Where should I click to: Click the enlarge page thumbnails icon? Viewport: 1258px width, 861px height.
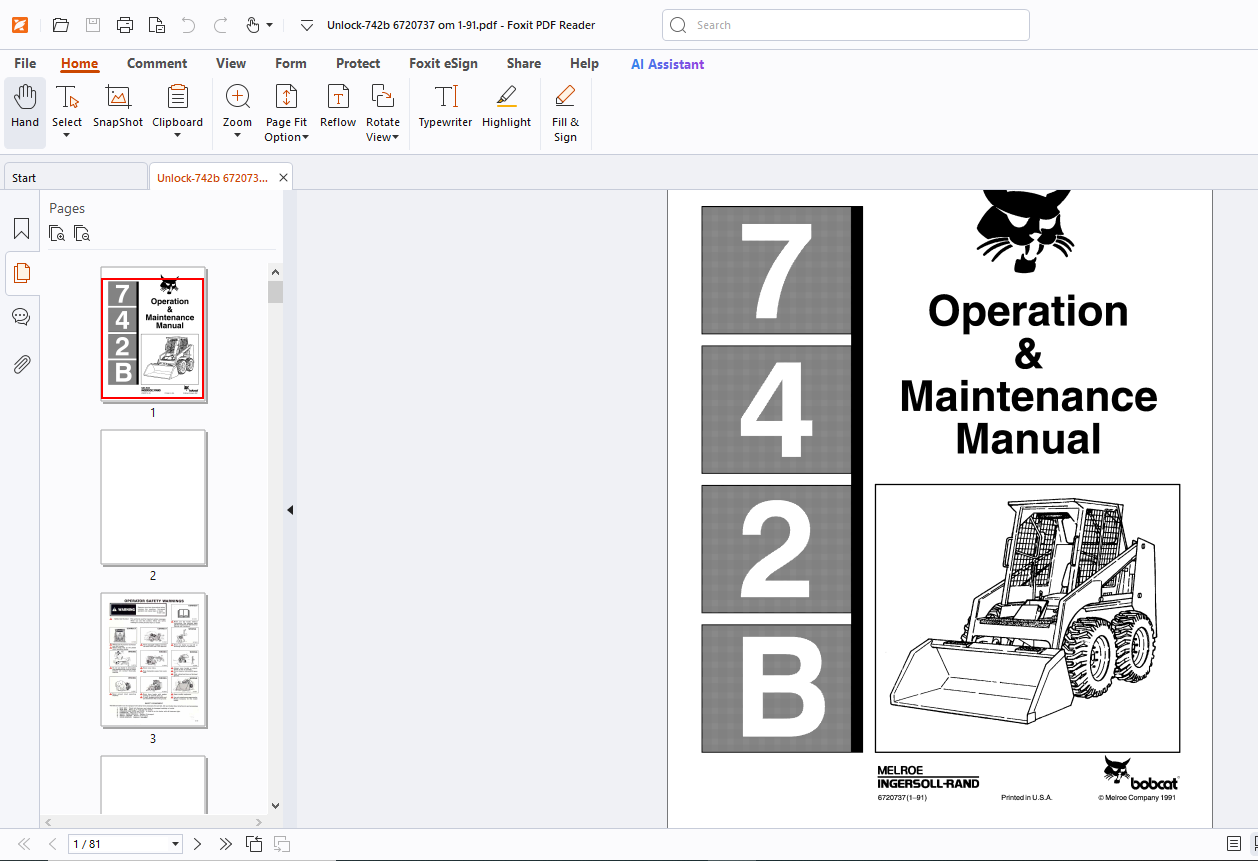(58, 234)
